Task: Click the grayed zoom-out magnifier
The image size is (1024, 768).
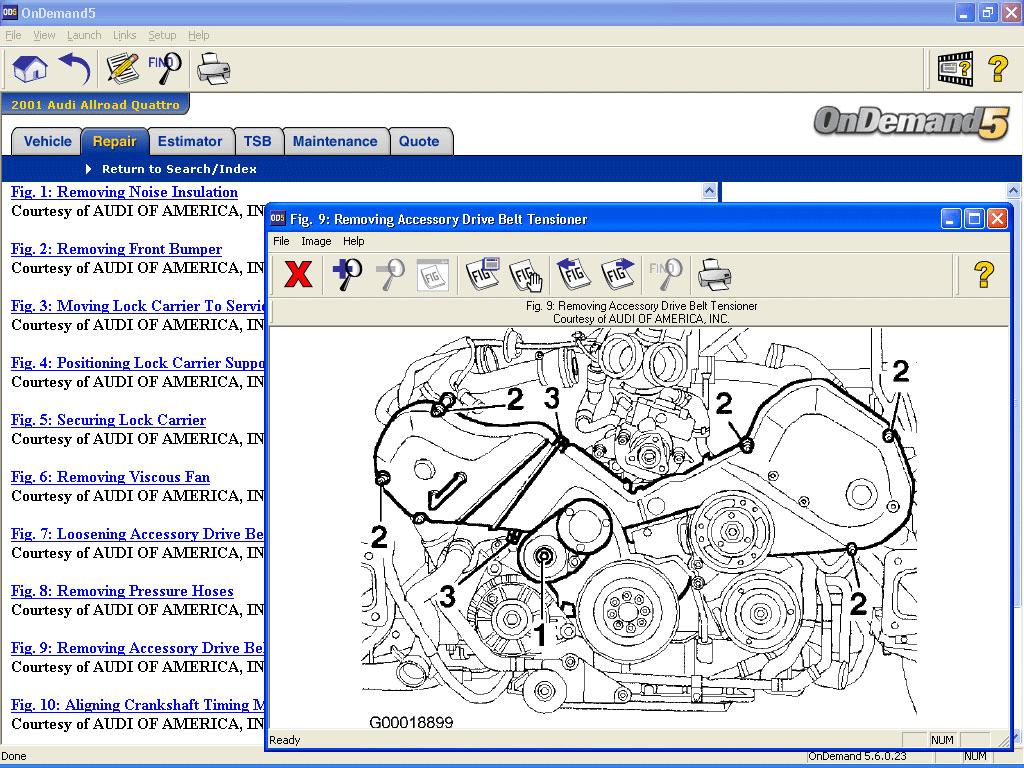Action: (391, 274)
